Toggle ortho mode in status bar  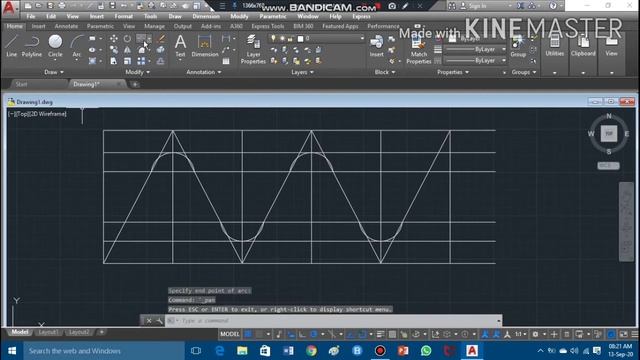(302, 334)
